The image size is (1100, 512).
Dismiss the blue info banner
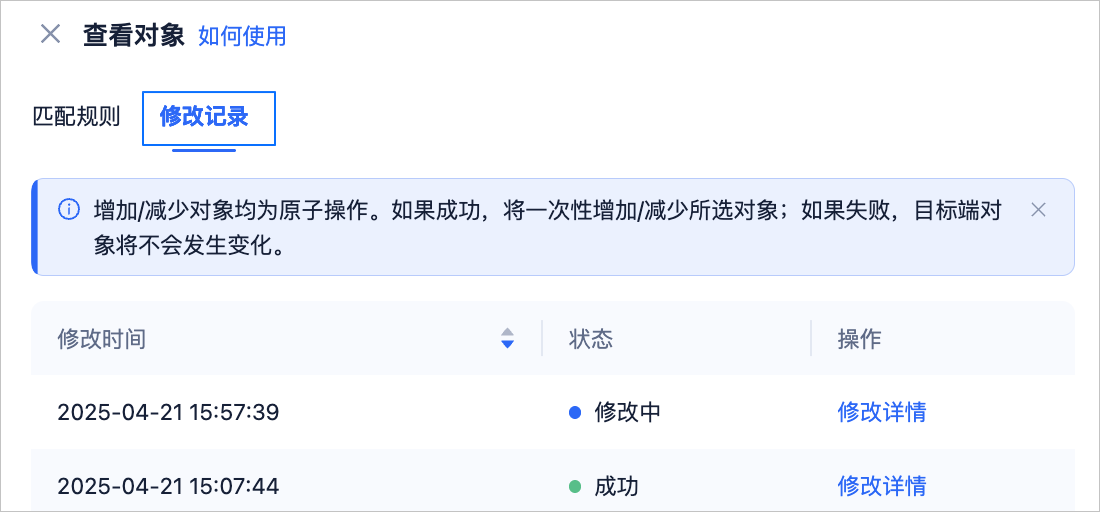point(1038,209)
